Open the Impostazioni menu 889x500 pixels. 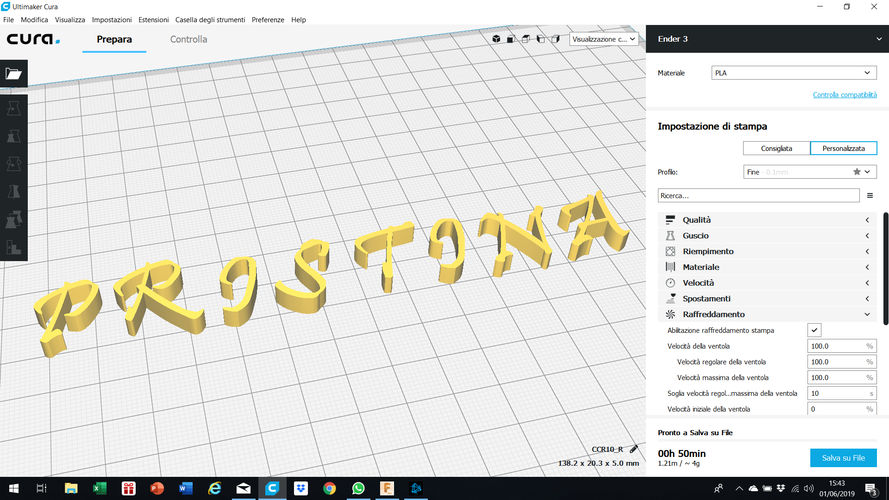pos(112,20)
